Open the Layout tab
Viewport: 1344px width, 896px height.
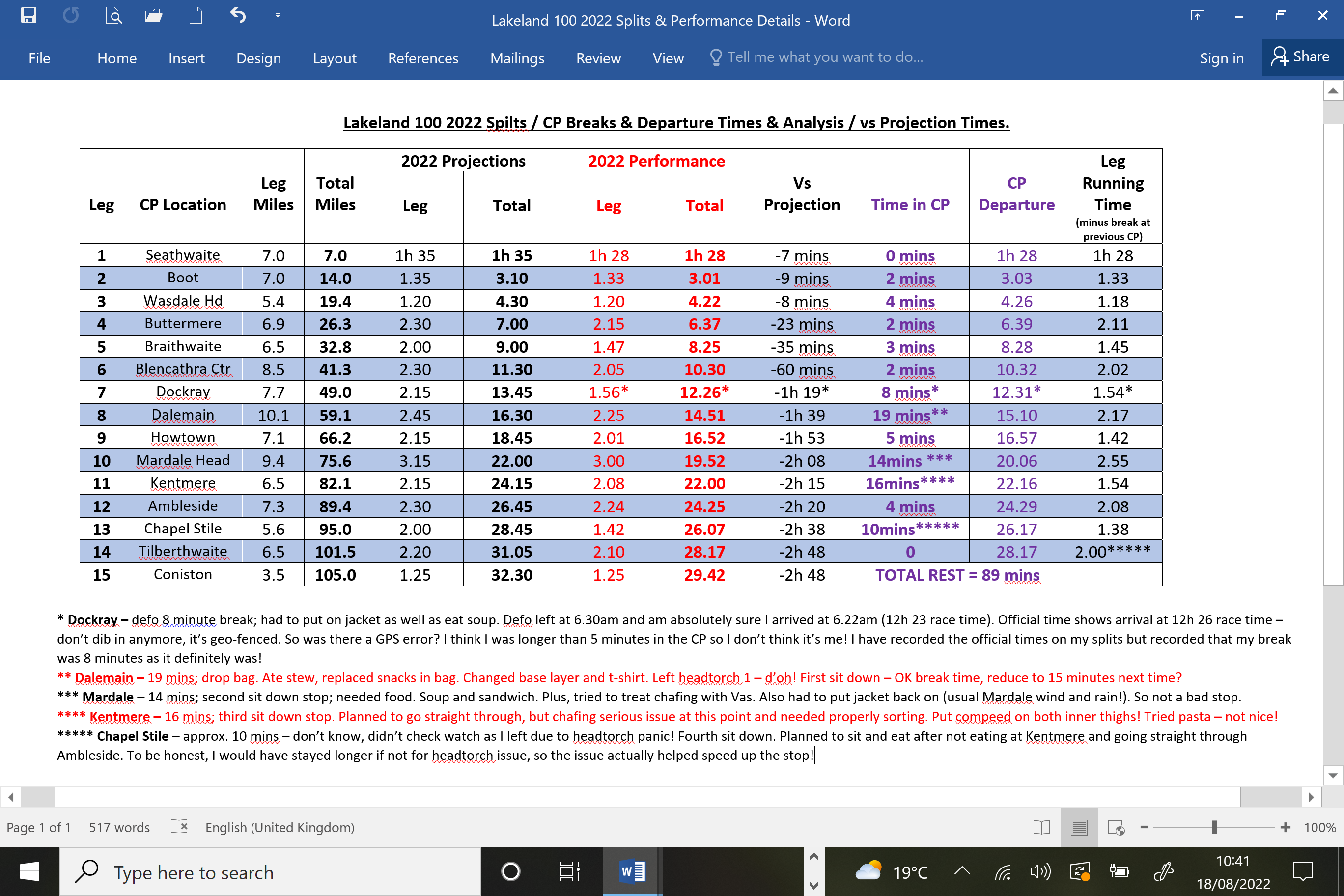pyautogui.click(x=335, y=58)
